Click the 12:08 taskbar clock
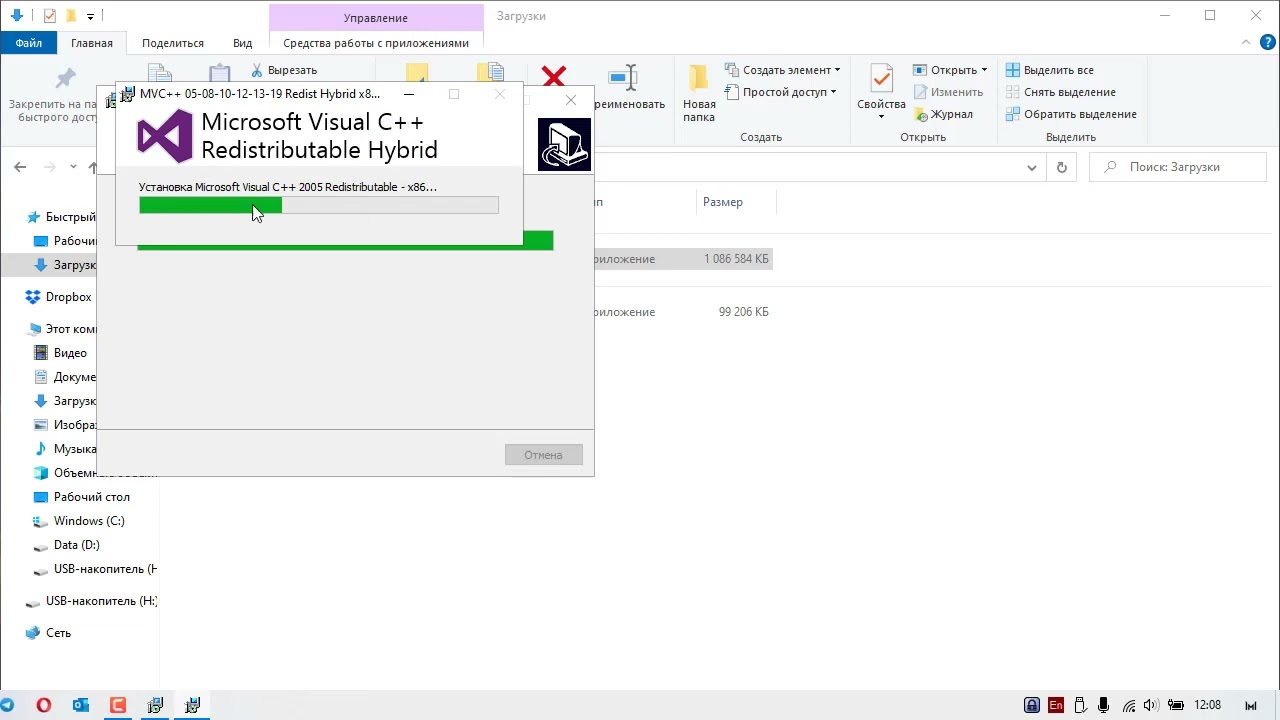Viewport: 1280px width, 720px height. (1207, 705)
